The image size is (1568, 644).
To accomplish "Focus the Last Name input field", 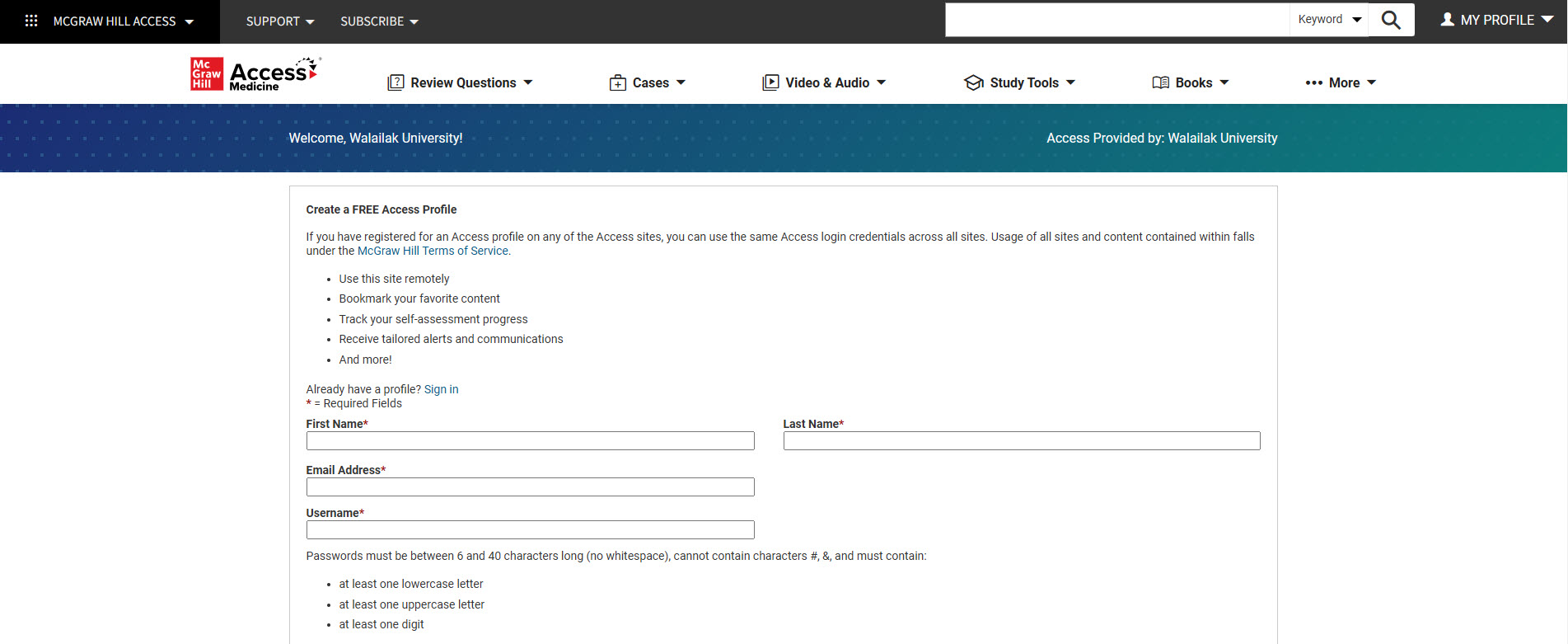I will 1021,441.
